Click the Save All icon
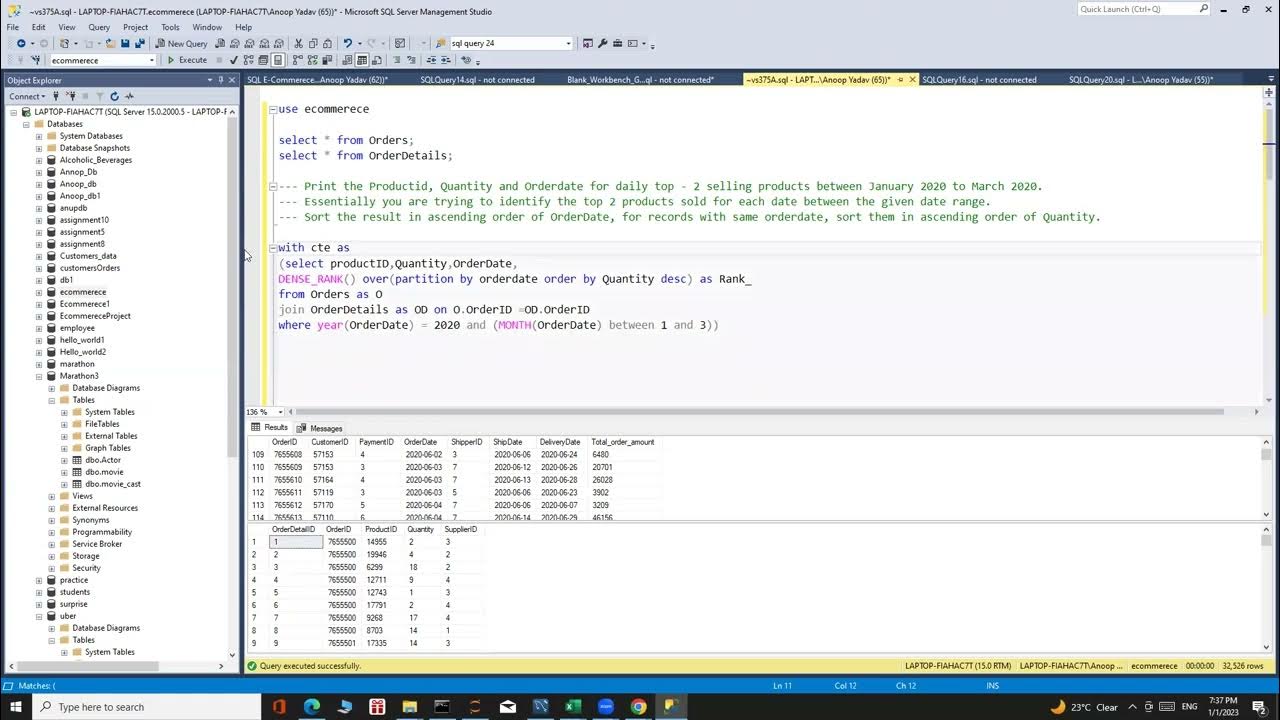This screenshot has width=1280, height=720. pyautogui.click(x=139, y=44)
